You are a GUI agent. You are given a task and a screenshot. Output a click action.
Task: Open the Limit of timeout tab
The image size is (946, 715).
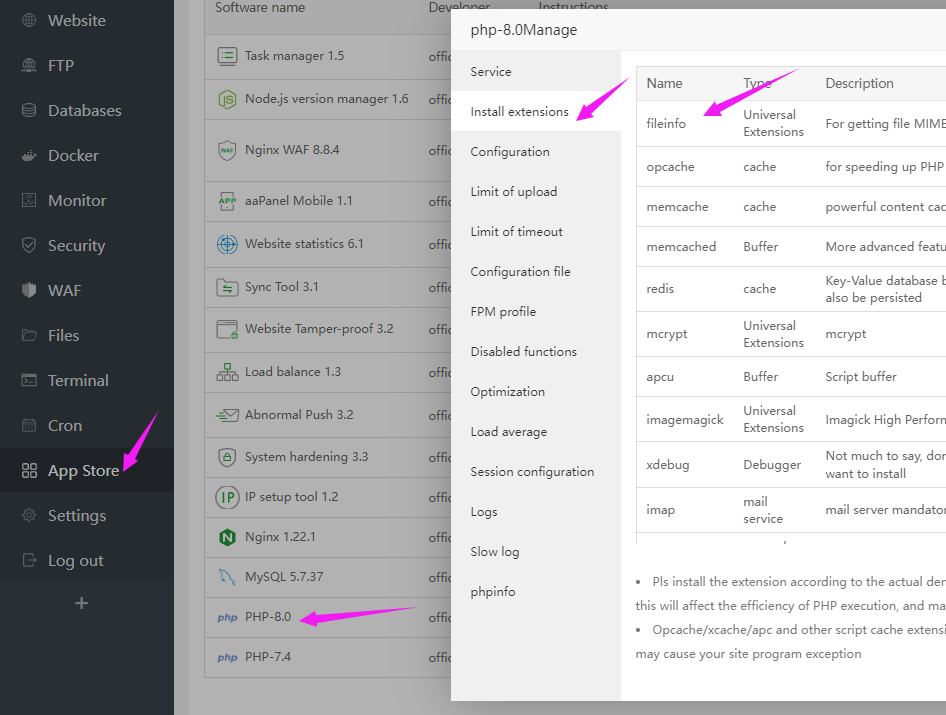pos(536,231)
